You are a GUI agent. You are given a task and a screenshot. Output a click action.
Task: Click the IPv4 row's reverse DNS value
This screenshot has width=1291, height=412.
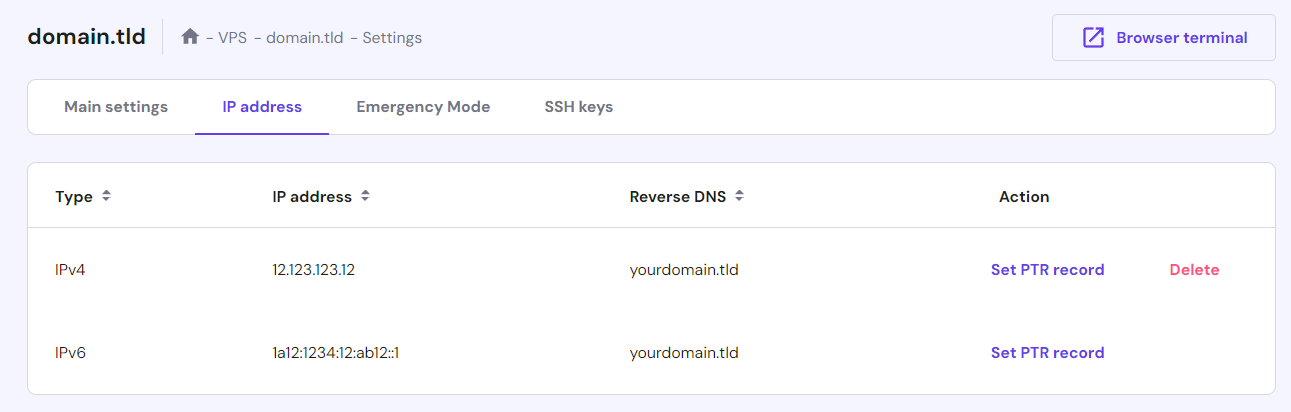click(684, 270)
